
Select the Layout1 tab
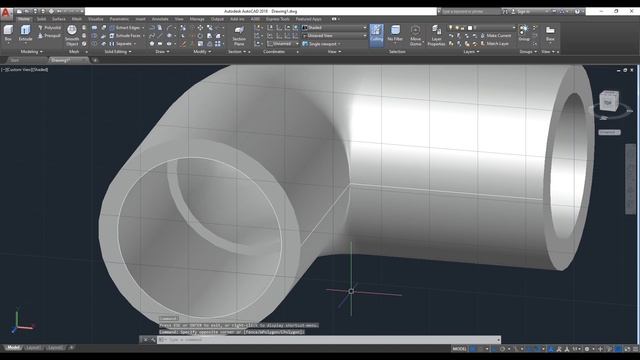33,348
